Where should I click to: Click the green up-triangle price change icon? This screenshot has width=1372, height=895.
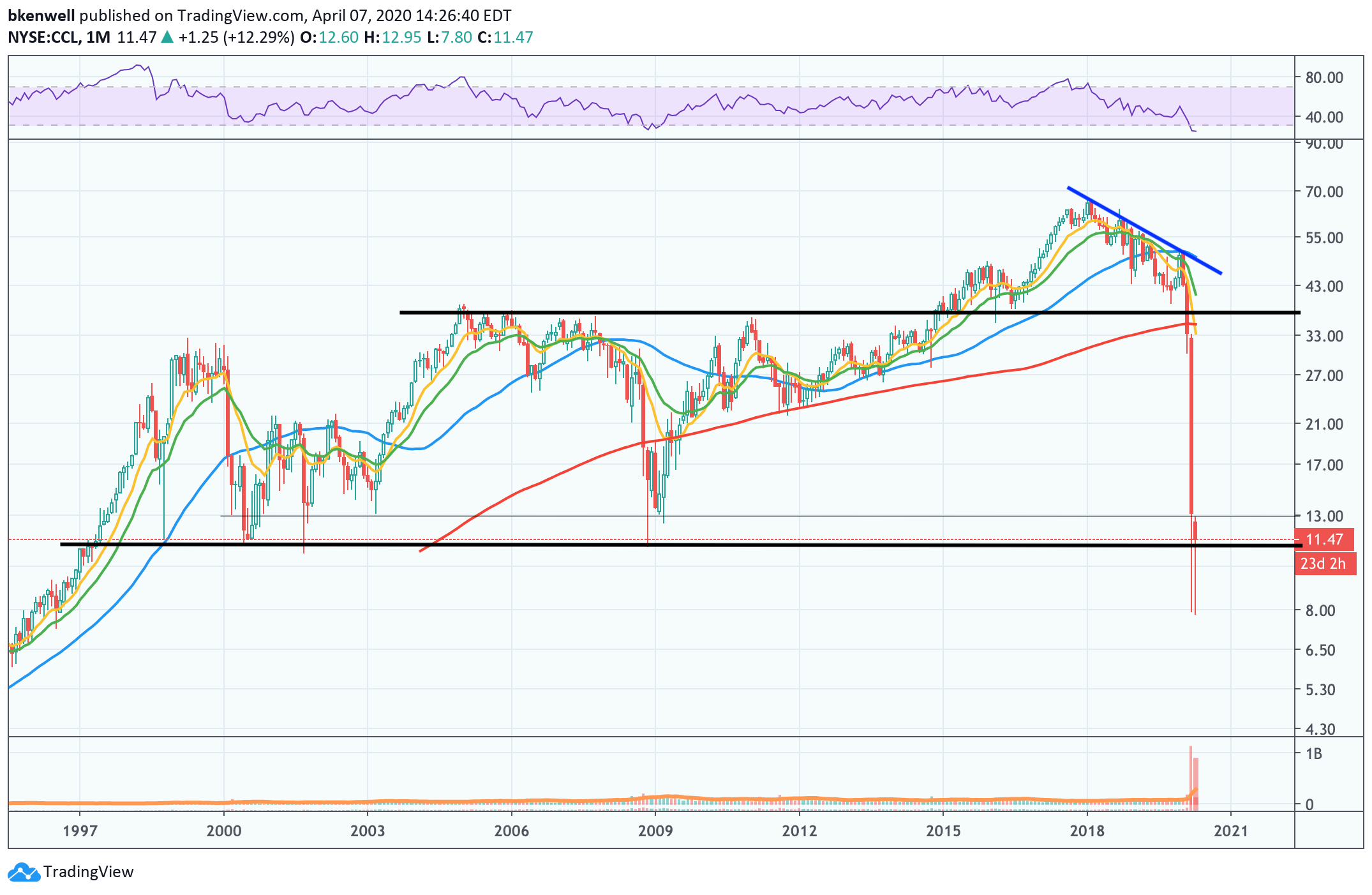167,37
